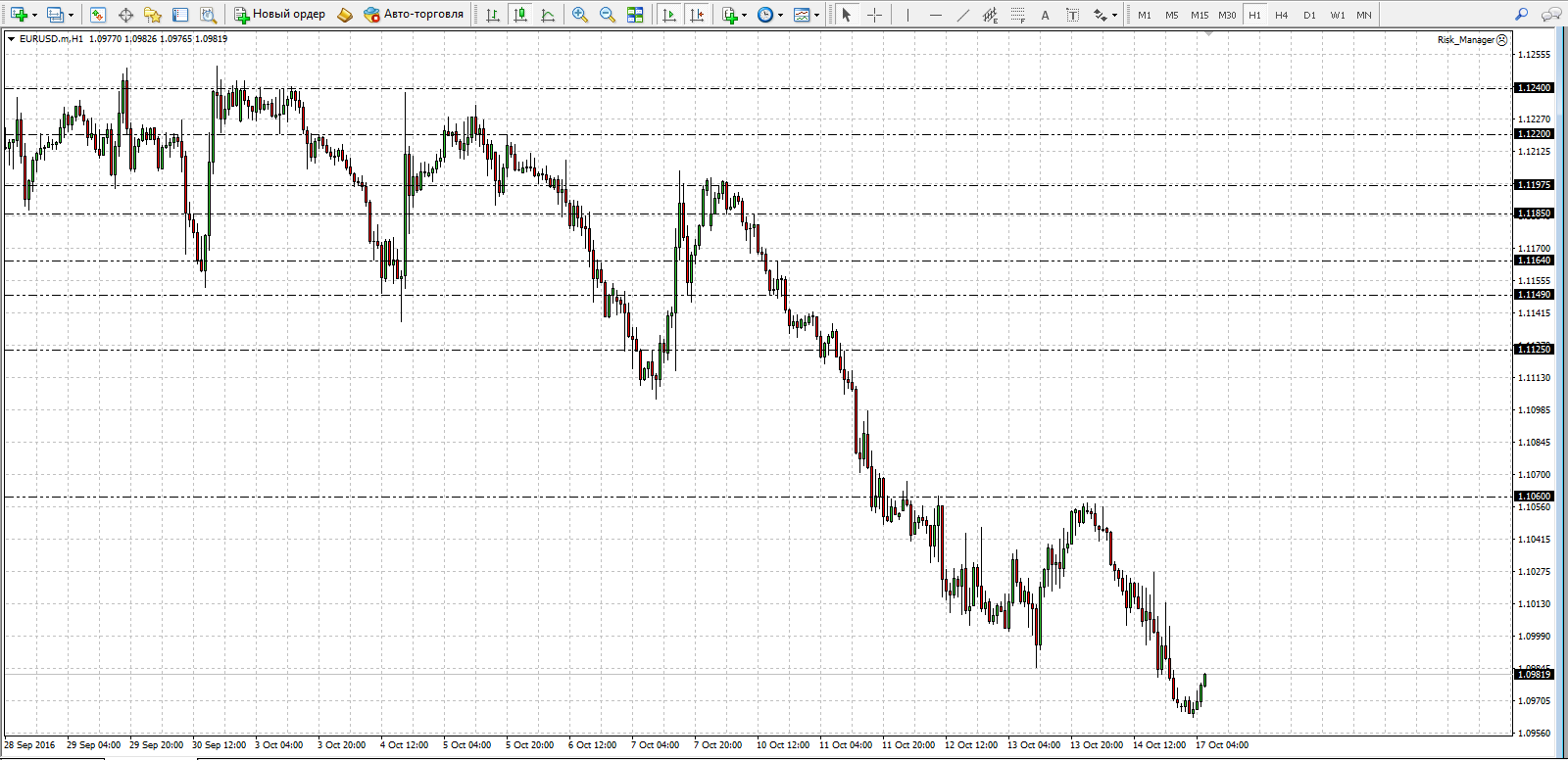Select the Trendline drawing tool
Viewport: 1568px width, 760px height.
point(962,15)
